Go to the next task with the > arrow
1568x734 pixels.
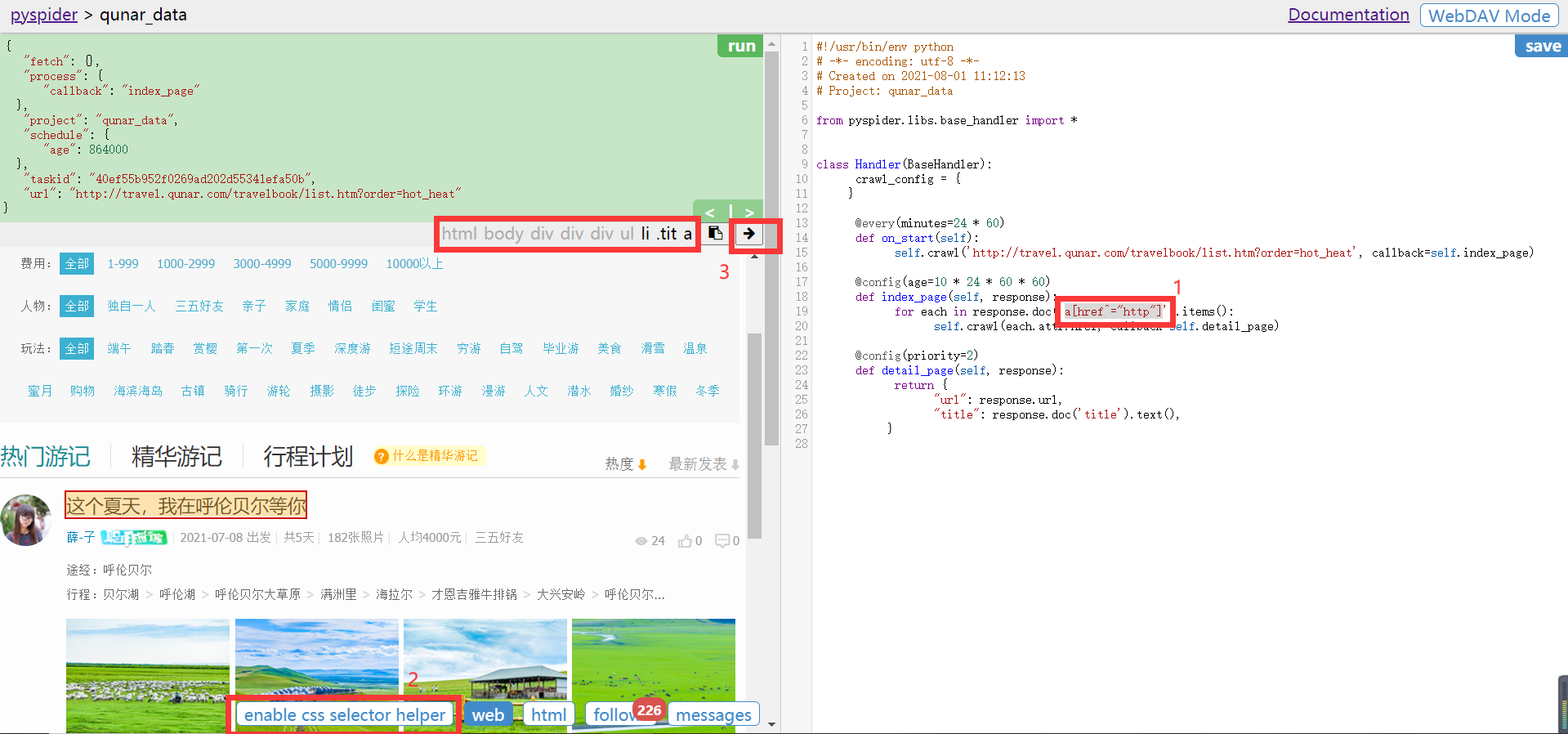749,213
